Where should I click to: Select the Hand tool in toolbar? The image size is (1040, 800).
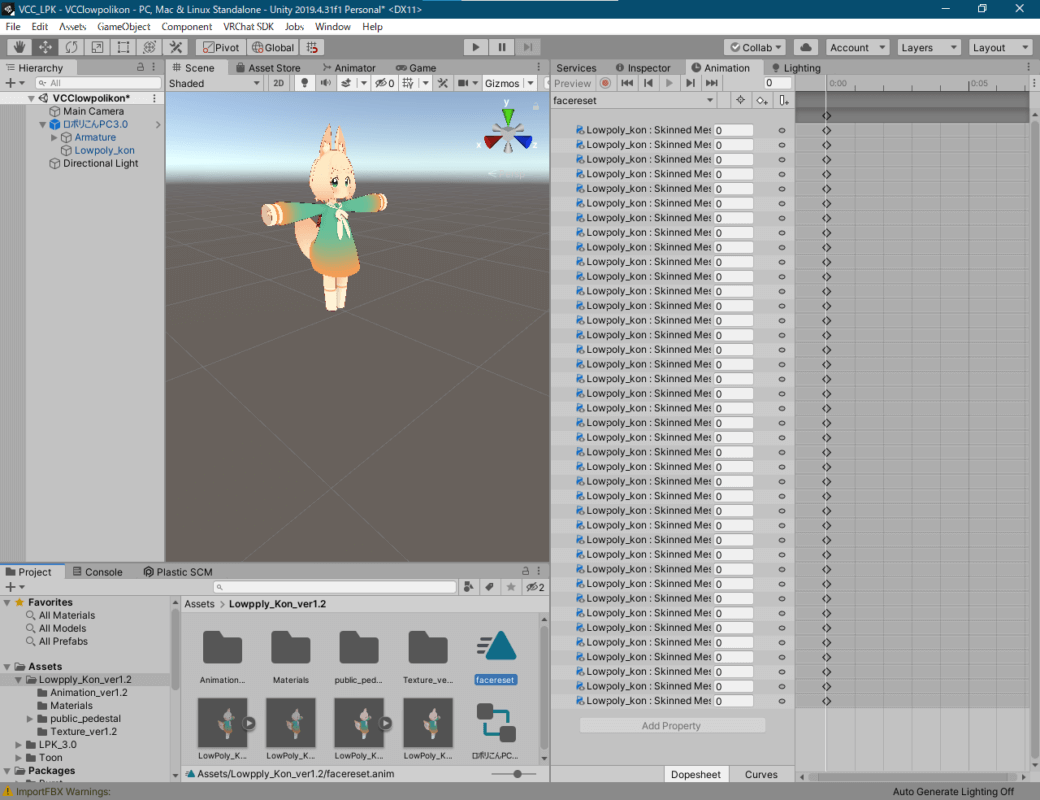19,47
